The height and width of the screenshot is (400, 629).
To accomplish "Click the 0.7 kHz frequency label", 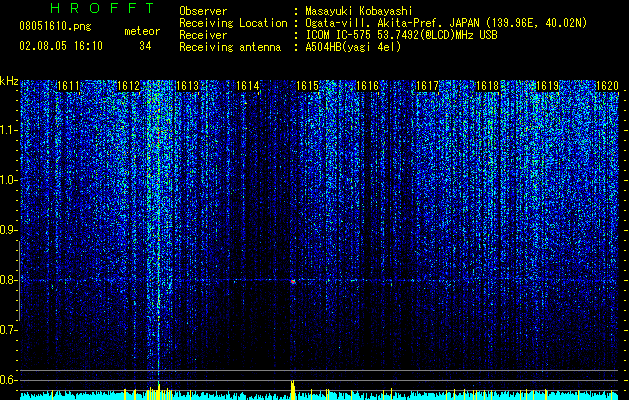I will tap(9, 330).
